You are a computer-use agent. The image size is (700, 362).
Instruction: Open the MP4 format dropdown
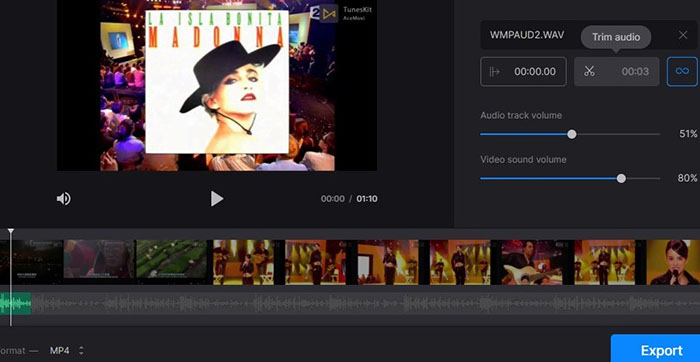(67, 350)
